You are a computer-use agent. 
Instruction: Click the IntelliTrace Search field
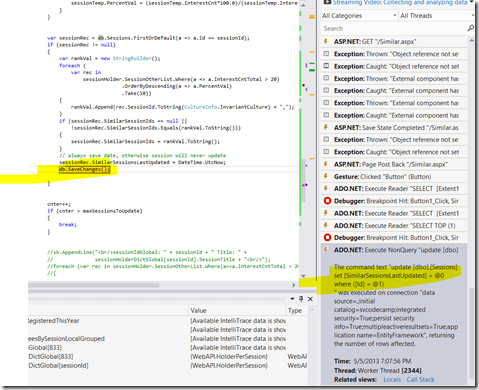(393, 29)
